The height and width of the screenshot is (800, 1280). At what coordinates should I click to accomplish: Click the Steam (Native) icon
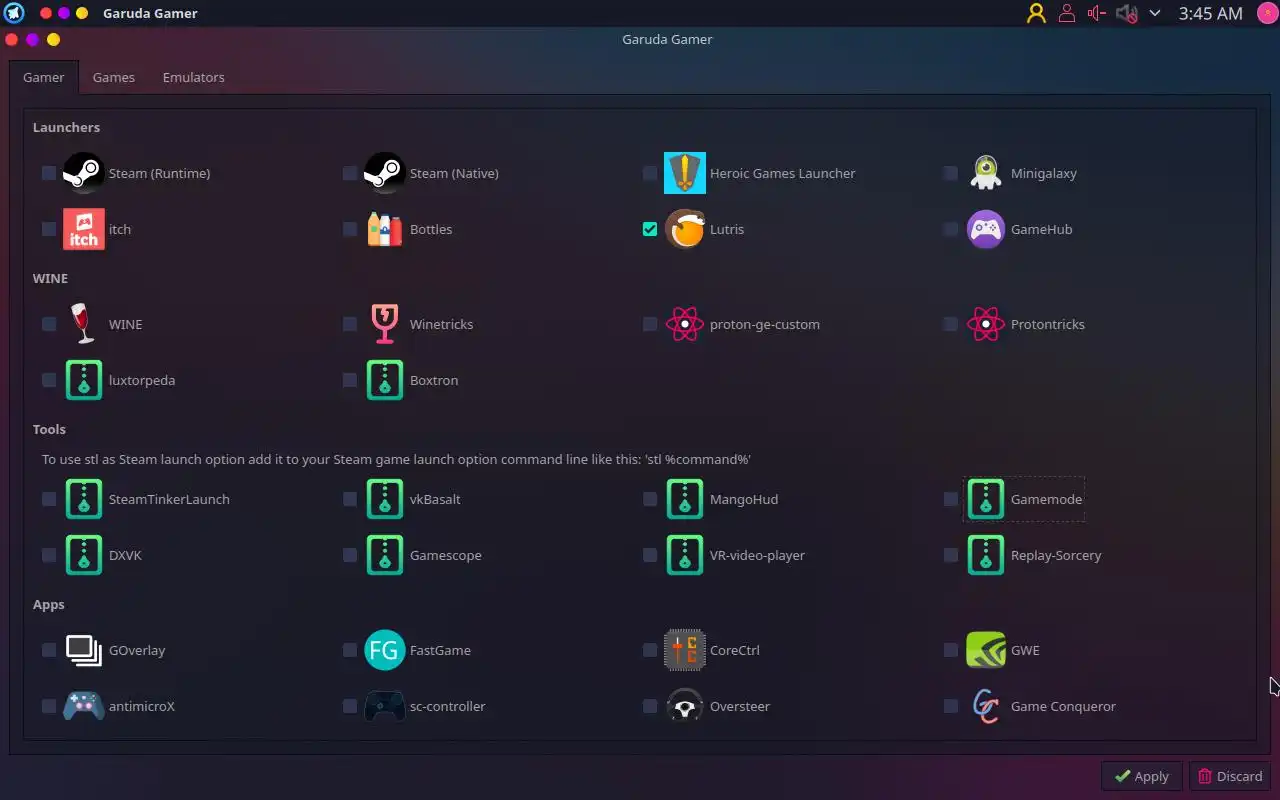coord(384,173)
